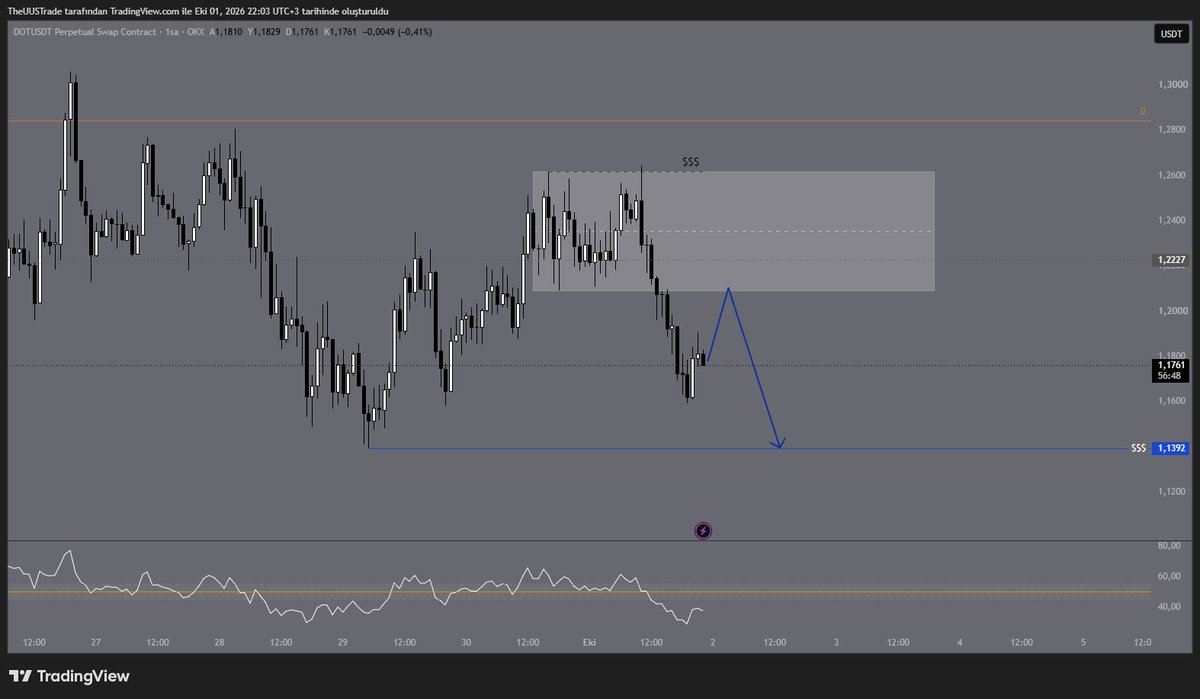
Task: Click 1,1200 on the price axis
Action: tap(1170, 491)
